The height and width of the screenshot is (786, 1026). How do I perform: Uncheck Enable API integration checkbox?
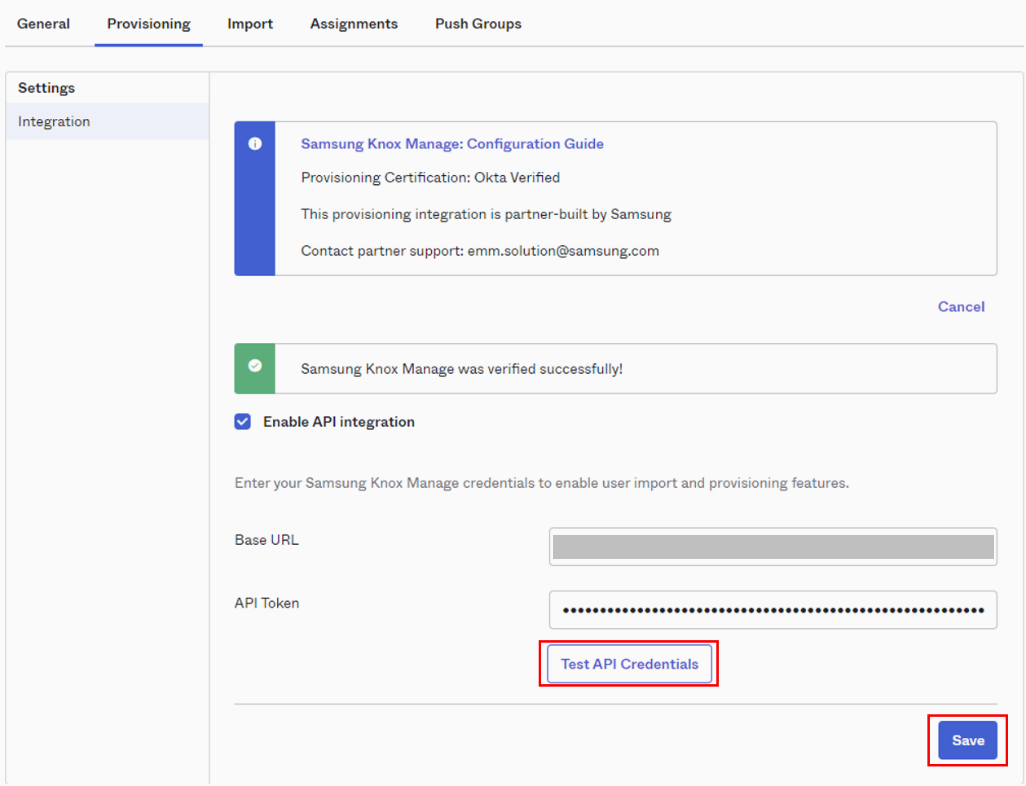pyautogui.click(x=243, y=421)
